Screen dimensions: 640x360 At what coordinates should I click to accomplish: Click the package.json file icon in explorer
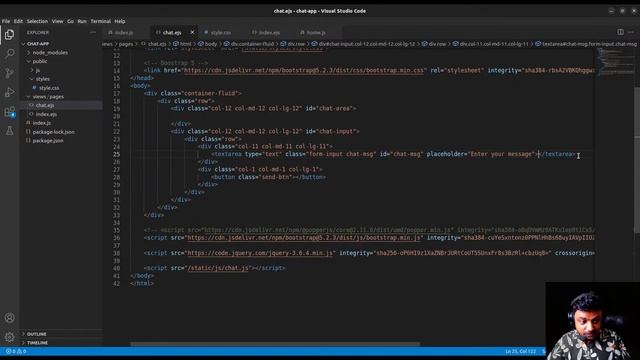(x=28, y=140)
